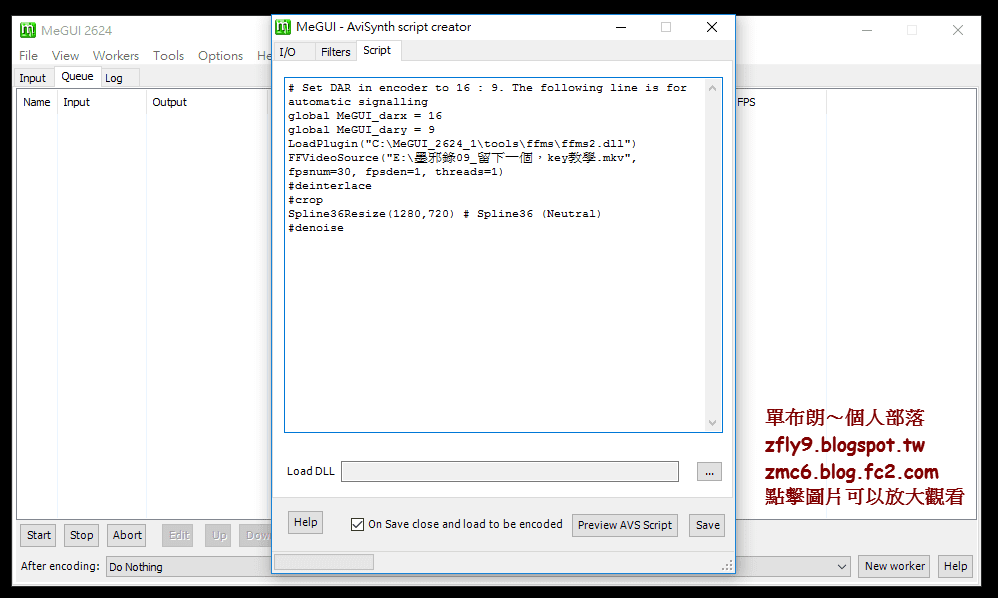Click the 'fpsnum=30, fpsden=1, threads=1)' line

[x=395, y=172]
